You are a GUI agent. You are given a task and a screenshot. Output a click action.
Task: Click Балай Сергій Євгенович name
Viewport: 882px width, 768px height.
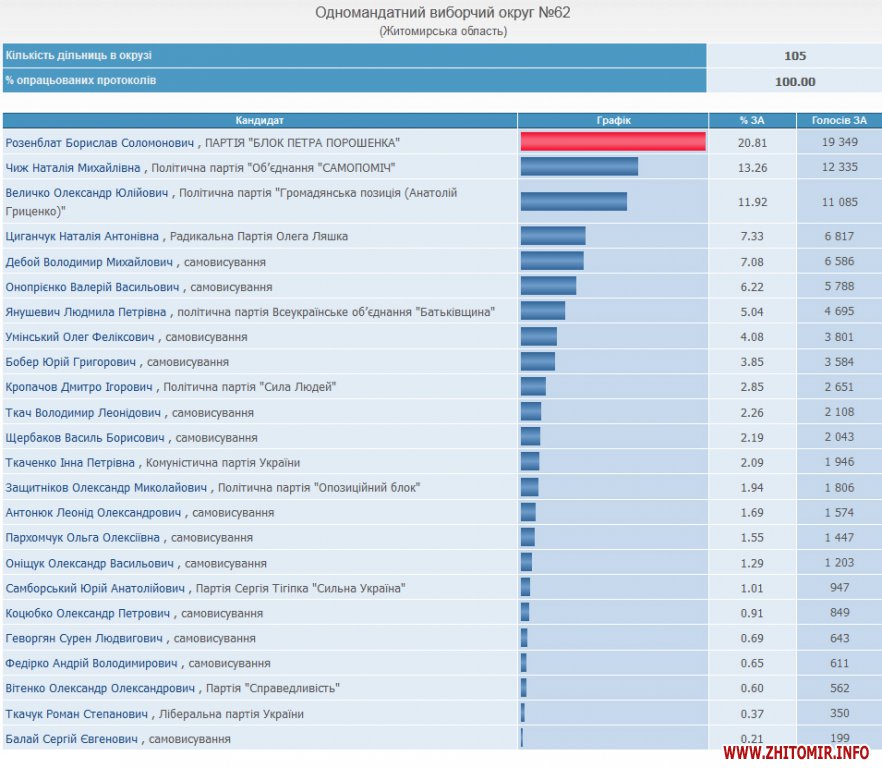pyautogui.click(x=72, y=739)
